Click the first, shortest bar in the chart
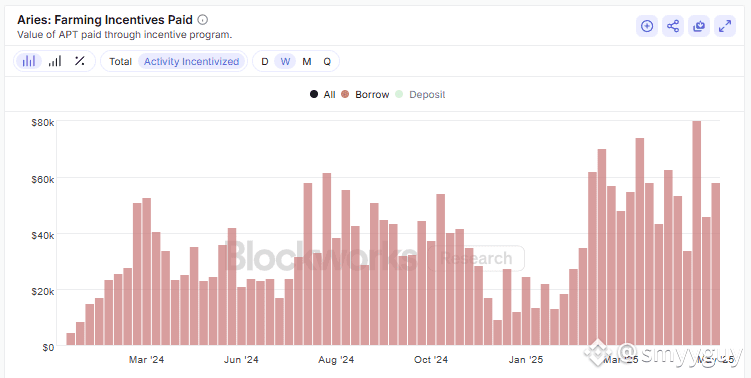 coord(70,339)
